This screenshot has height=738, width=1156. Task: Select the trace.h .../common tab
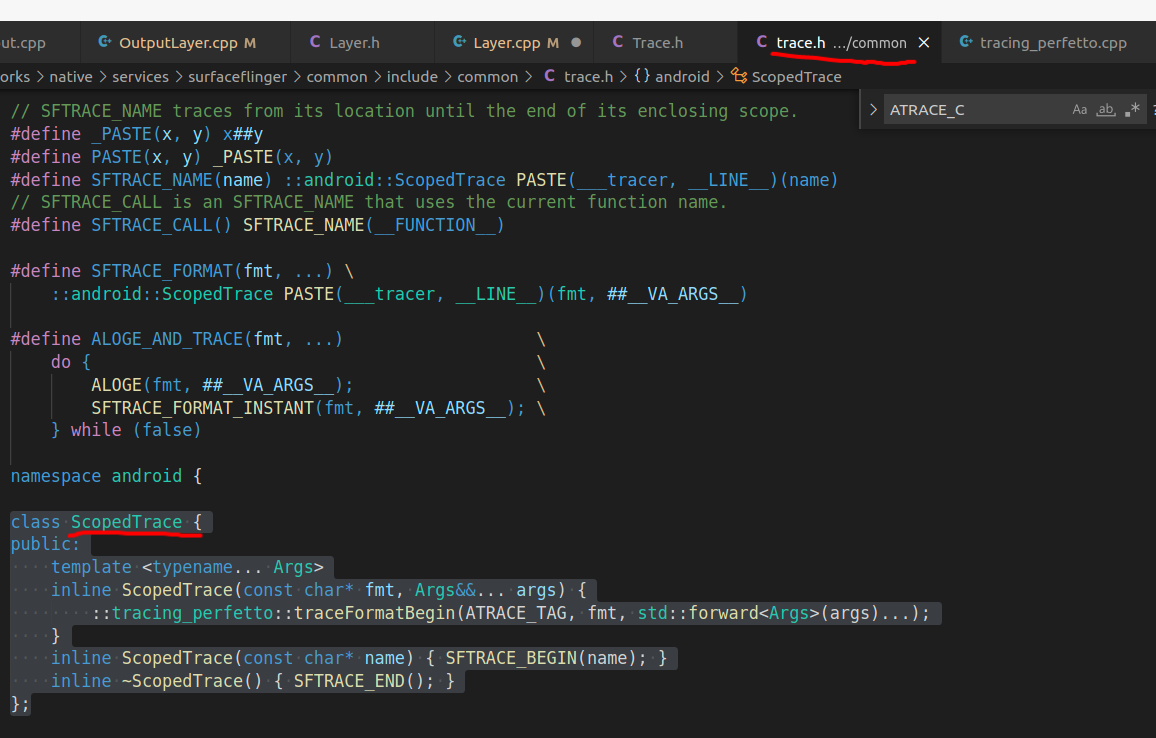(x=840, y=43)
